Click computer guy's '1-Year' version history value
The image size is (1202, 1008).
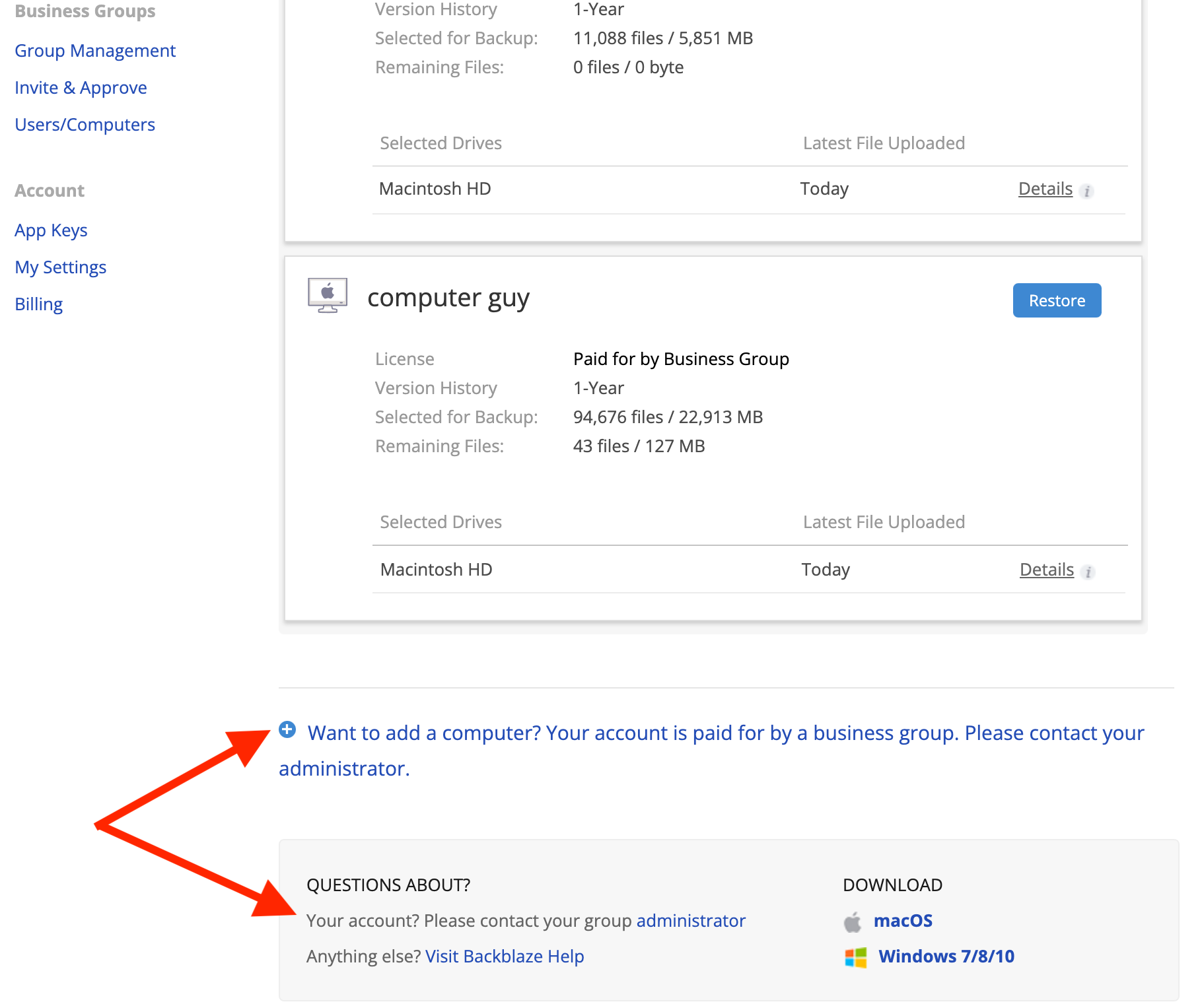point(598,387)
